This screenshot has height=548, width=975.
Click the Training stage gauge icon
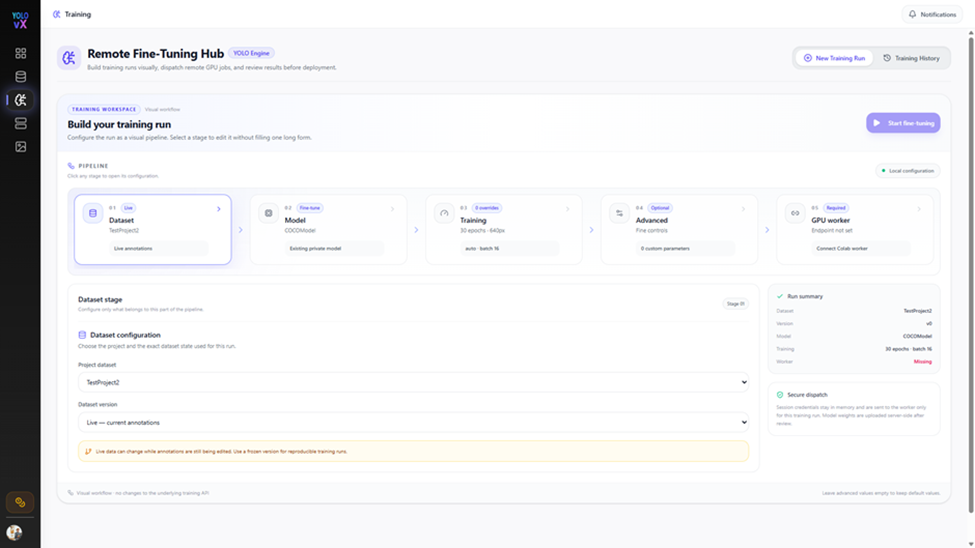[444, 213]
